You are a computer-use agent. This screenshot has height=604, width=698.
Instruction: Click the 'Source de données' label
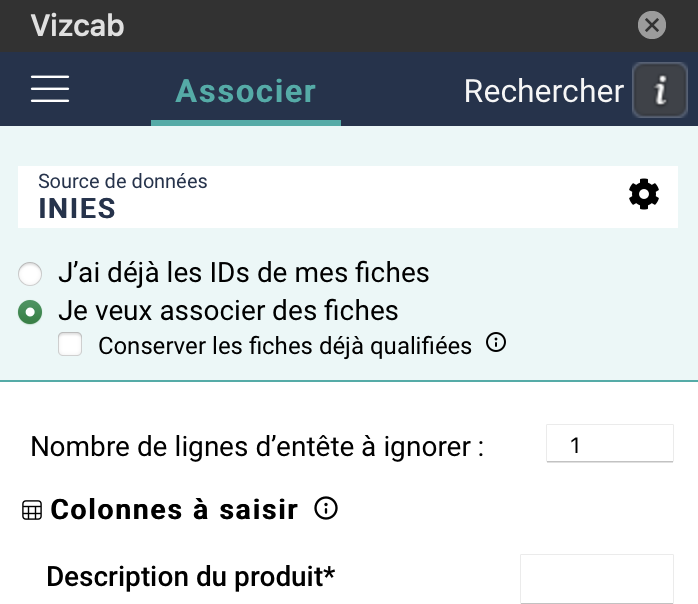coord(122,181)
